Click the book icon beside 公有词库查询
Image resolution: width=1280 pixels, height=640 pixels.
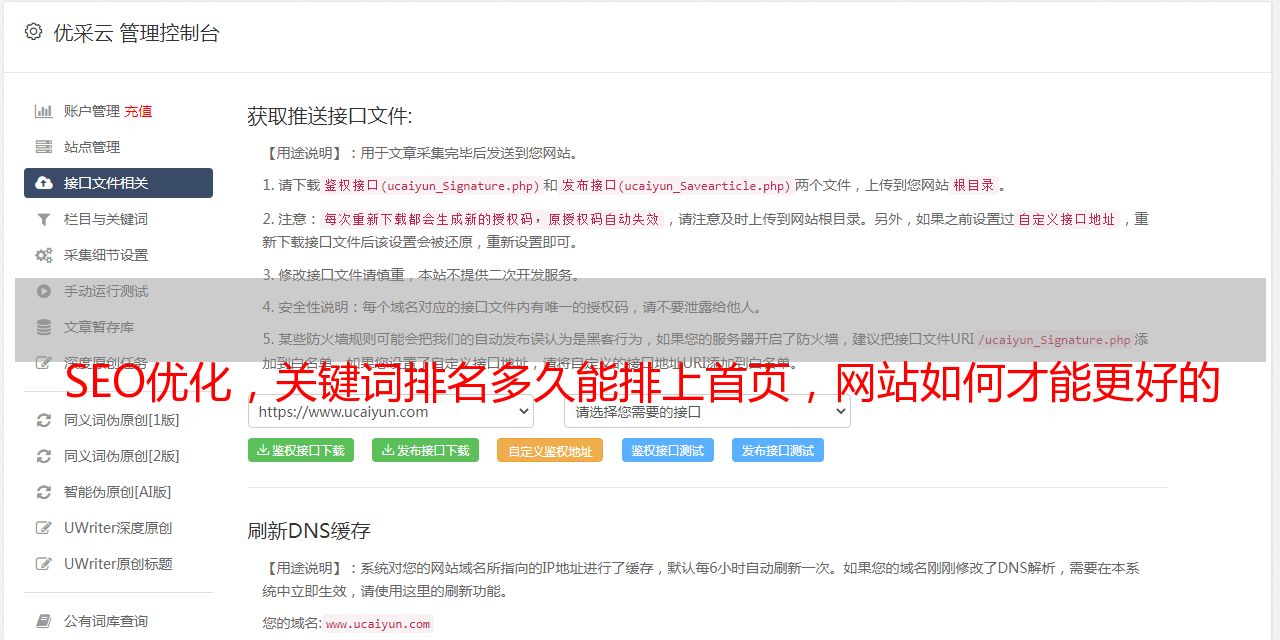[44, 621]
